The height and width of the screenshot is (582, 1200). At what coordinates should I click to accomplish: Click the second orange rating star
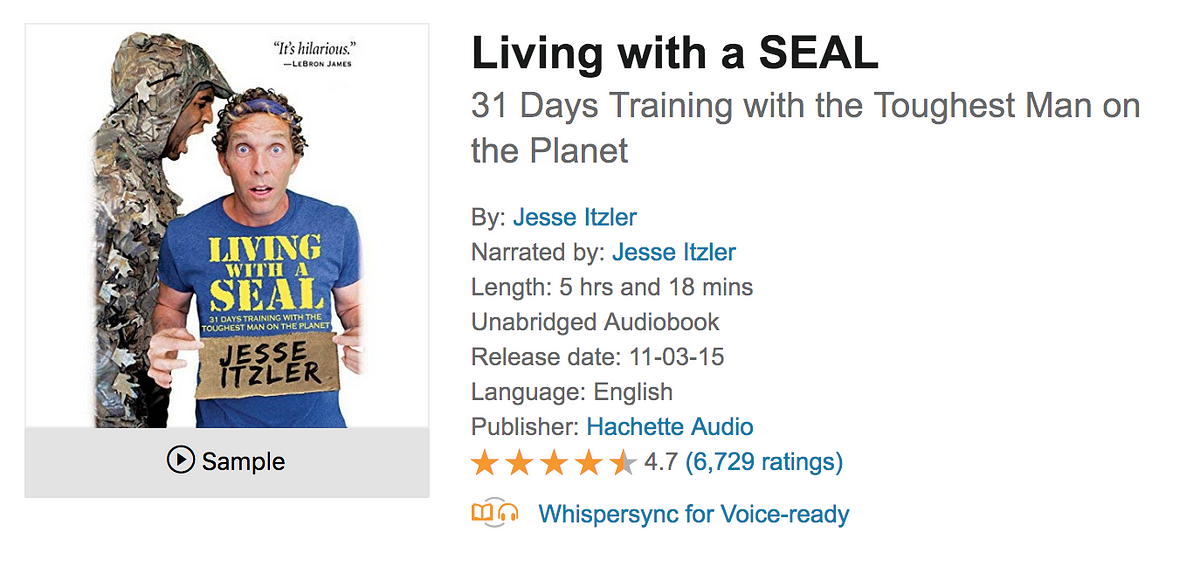click(519, 462)
